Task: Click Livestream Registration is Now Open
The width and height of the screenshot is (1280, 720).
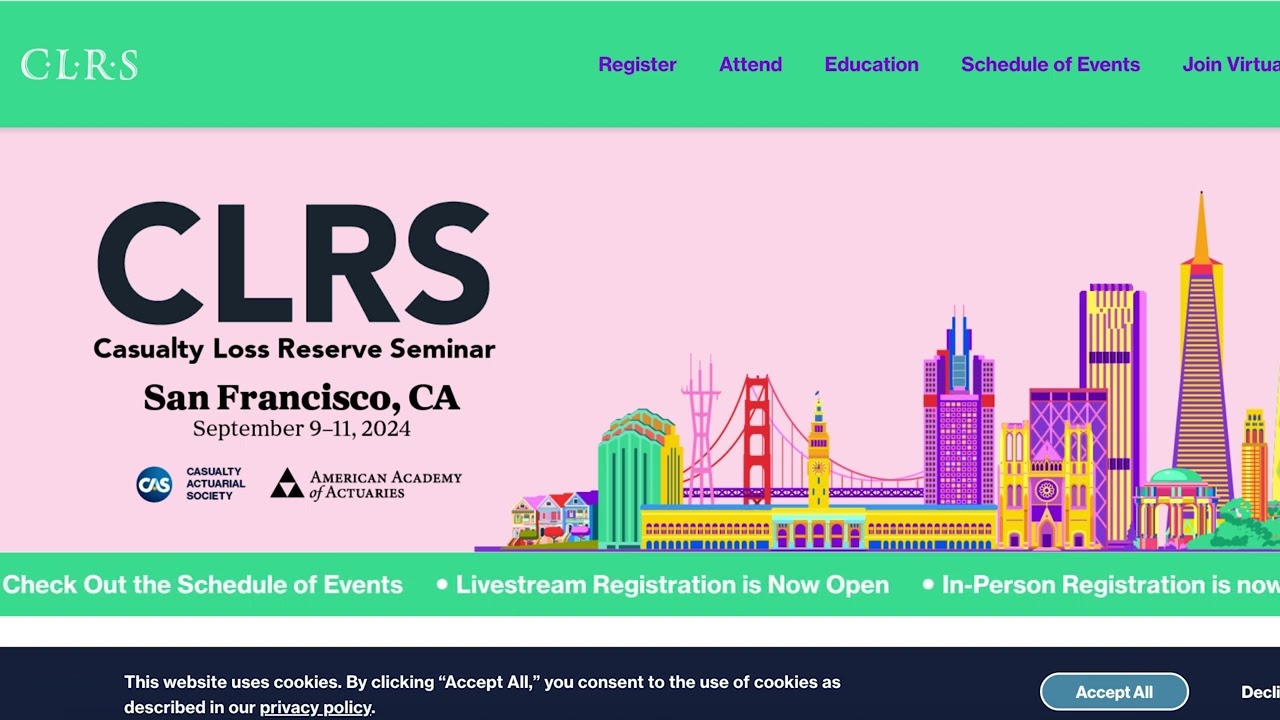Action: (x=672, y=585)
